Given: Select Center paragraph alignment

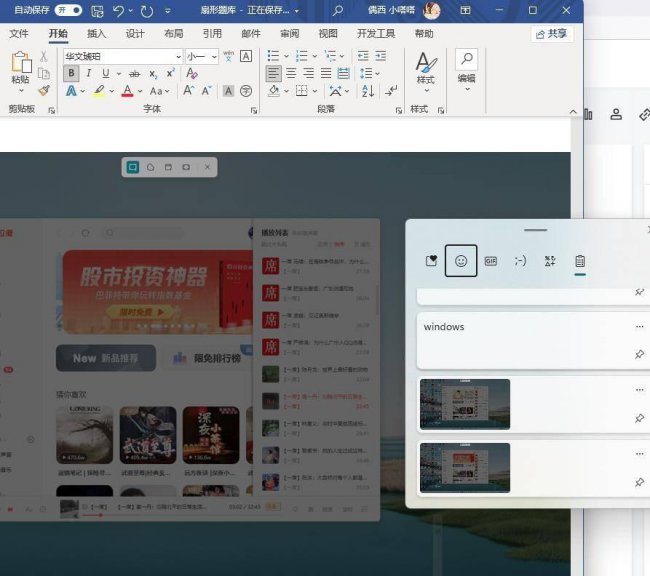Looking at the screenshot, I should 291,73.
